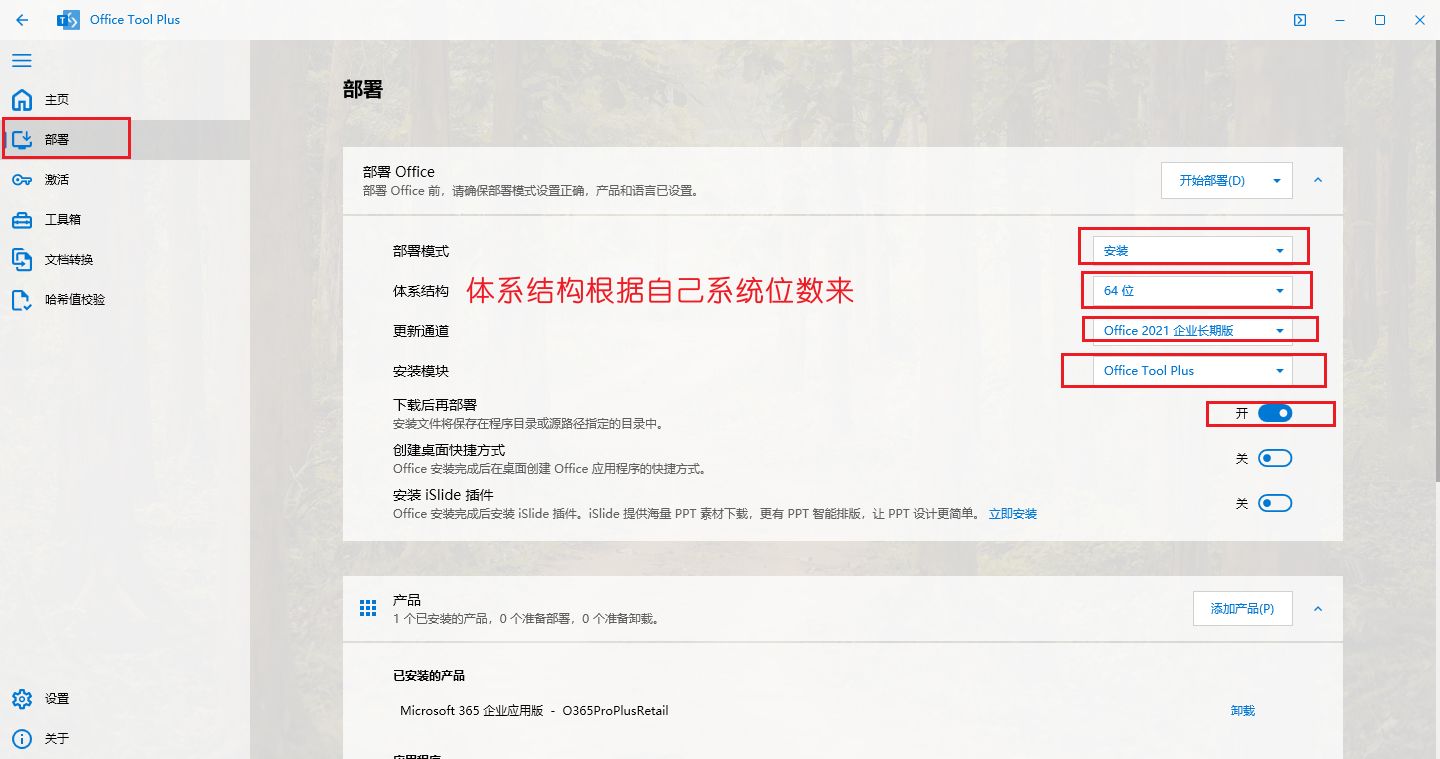Click the 已安装的产品 heading
The height and width of the screenshot is (759, 1440).
(x=429, y=676)
